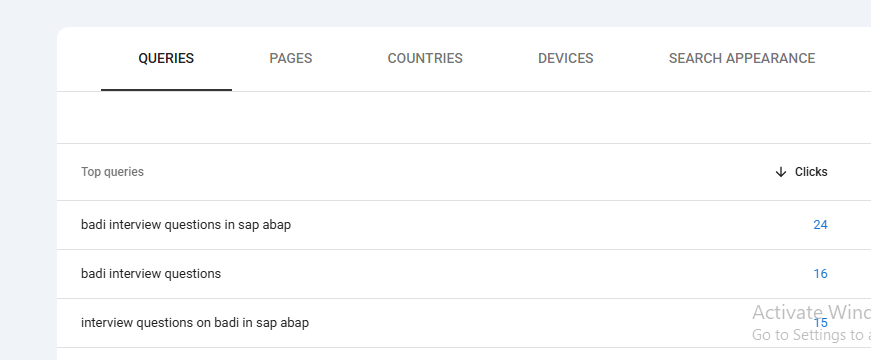Open the Search Appearance tab
871x360 pixels.
pos(742,58)
